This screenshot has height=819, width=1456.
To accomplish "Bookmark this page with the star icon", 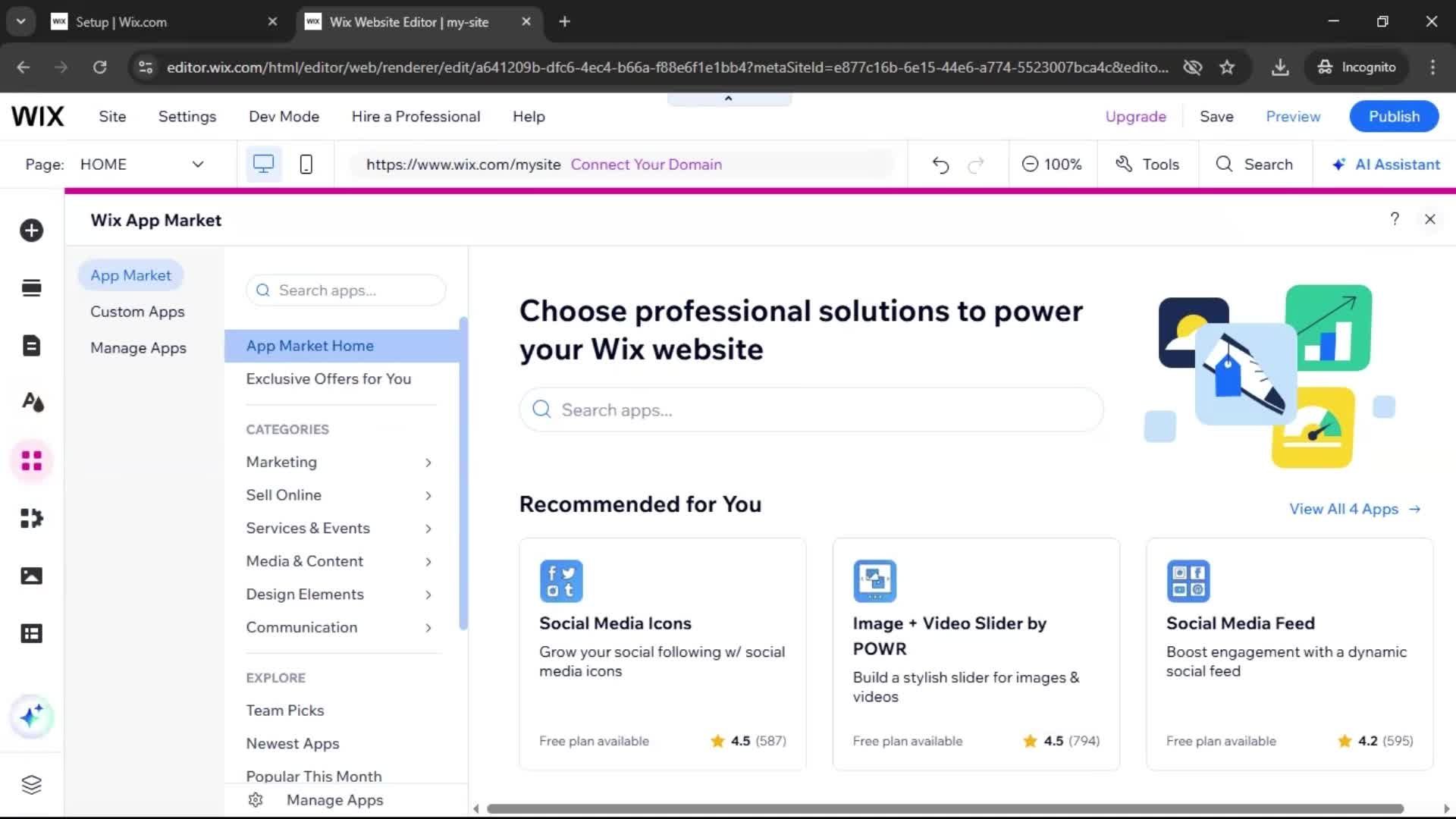I will click(1227, 67).
